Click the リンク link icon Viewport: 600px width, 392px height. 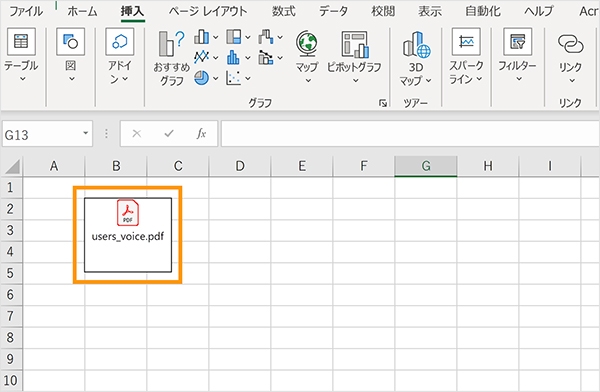pyautogui.click(x=571, y=44)
